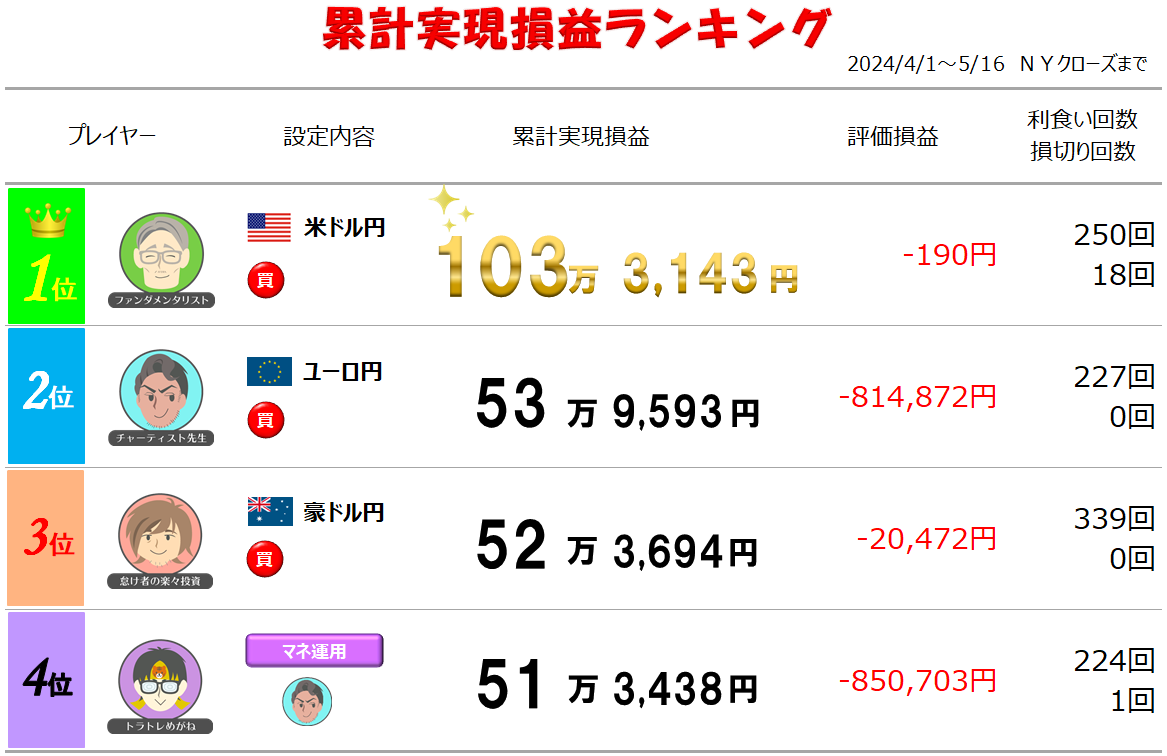The height and width of the screenshot is (756, 1167).
Task: Click the 怠け者の楽々投資 player avatar
Action: click(x=160, y=534)
